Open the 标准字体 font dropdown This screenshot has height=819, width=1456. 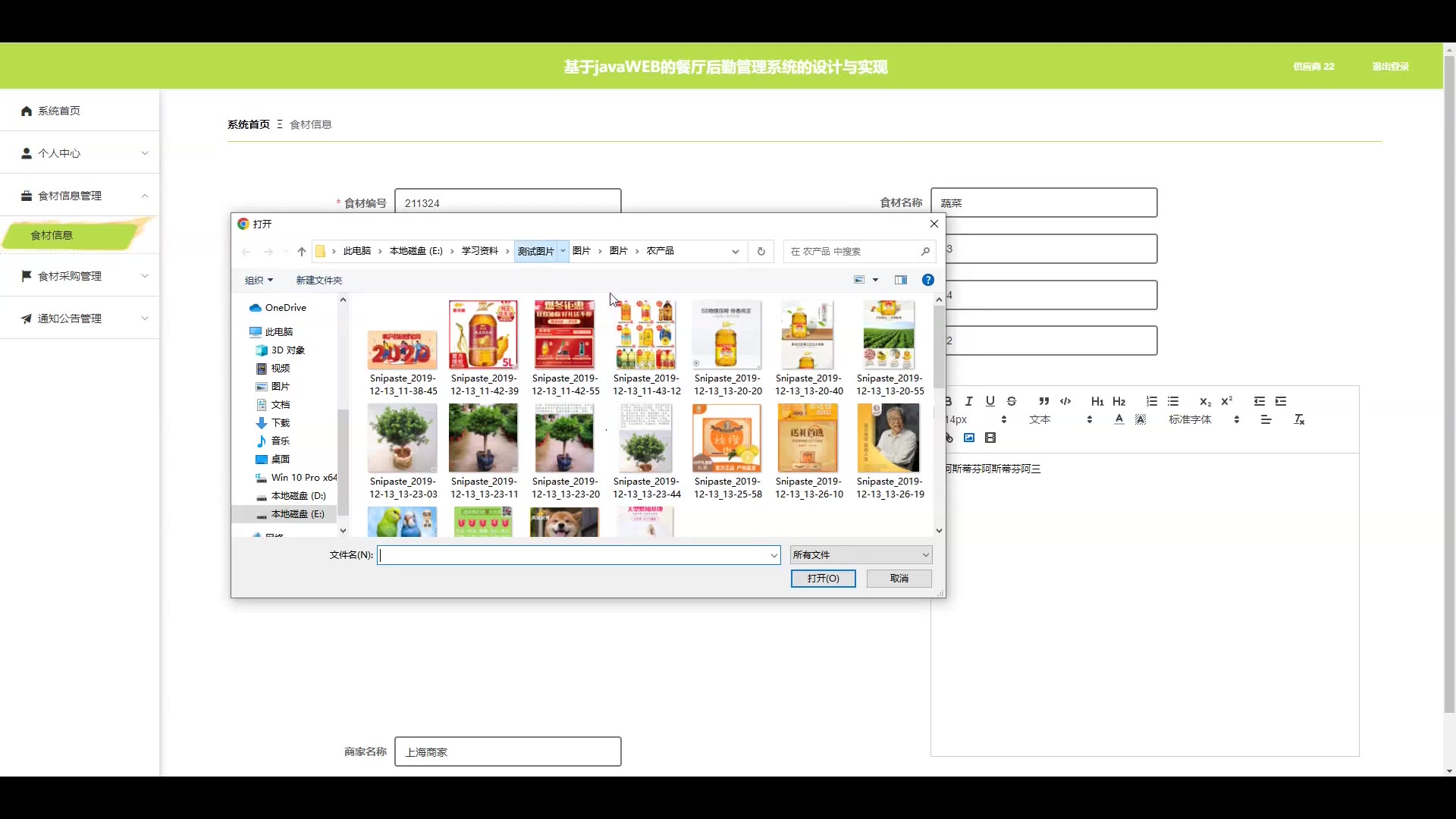1203,419
